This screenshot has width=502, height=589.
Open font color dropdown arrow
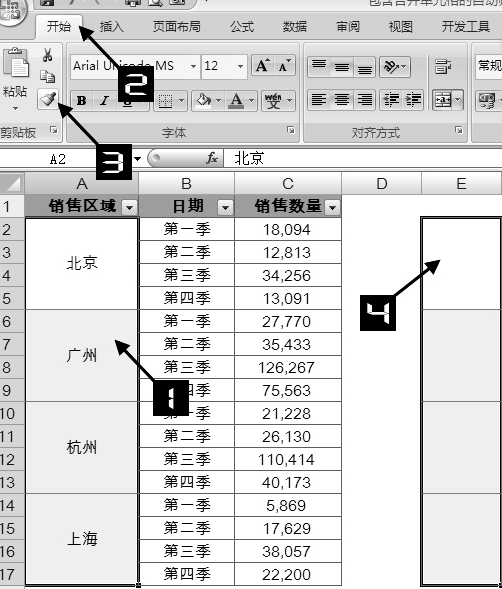(x=251, y=101)
